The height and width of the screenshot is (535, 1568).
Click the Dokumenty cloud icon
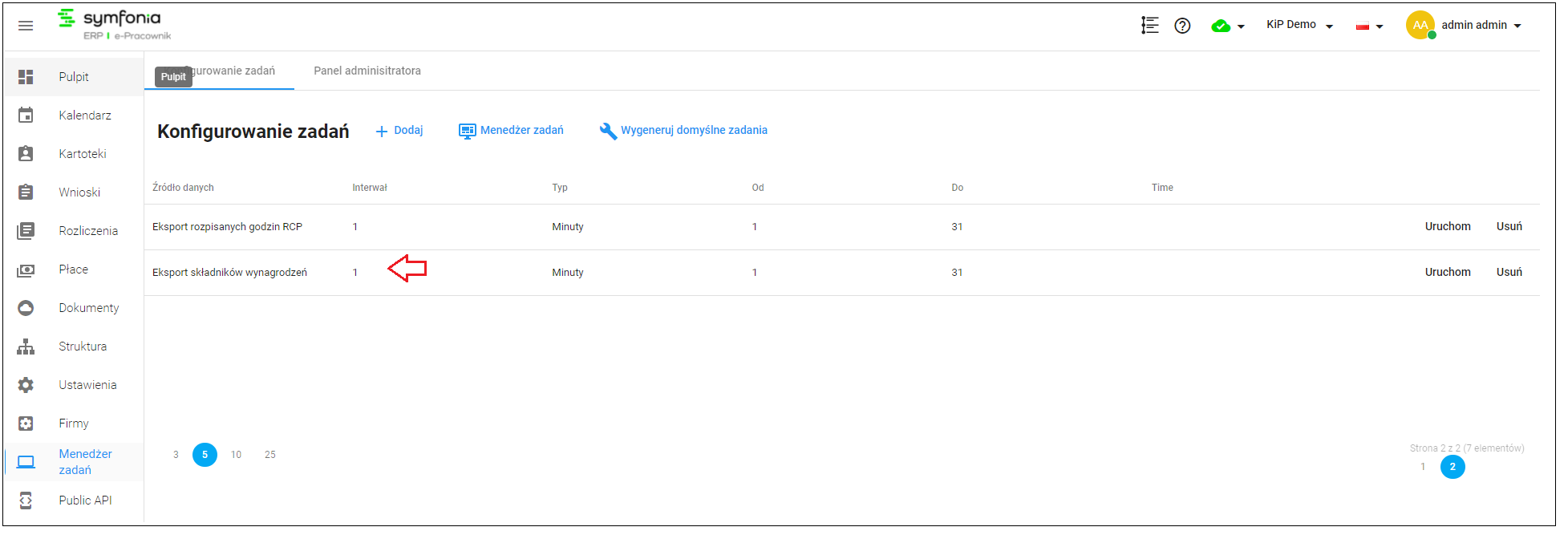[26, 308]
